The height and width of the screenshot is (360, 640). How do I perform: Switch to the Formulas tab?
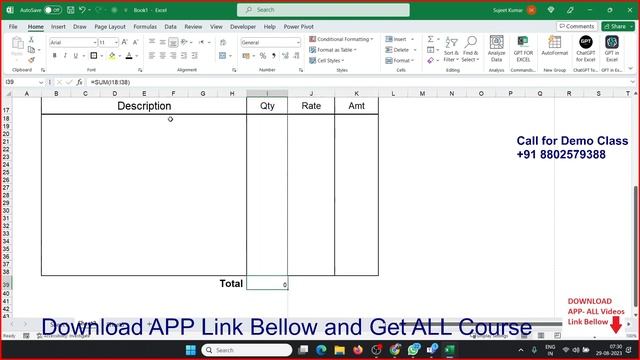tap(145, 27)
